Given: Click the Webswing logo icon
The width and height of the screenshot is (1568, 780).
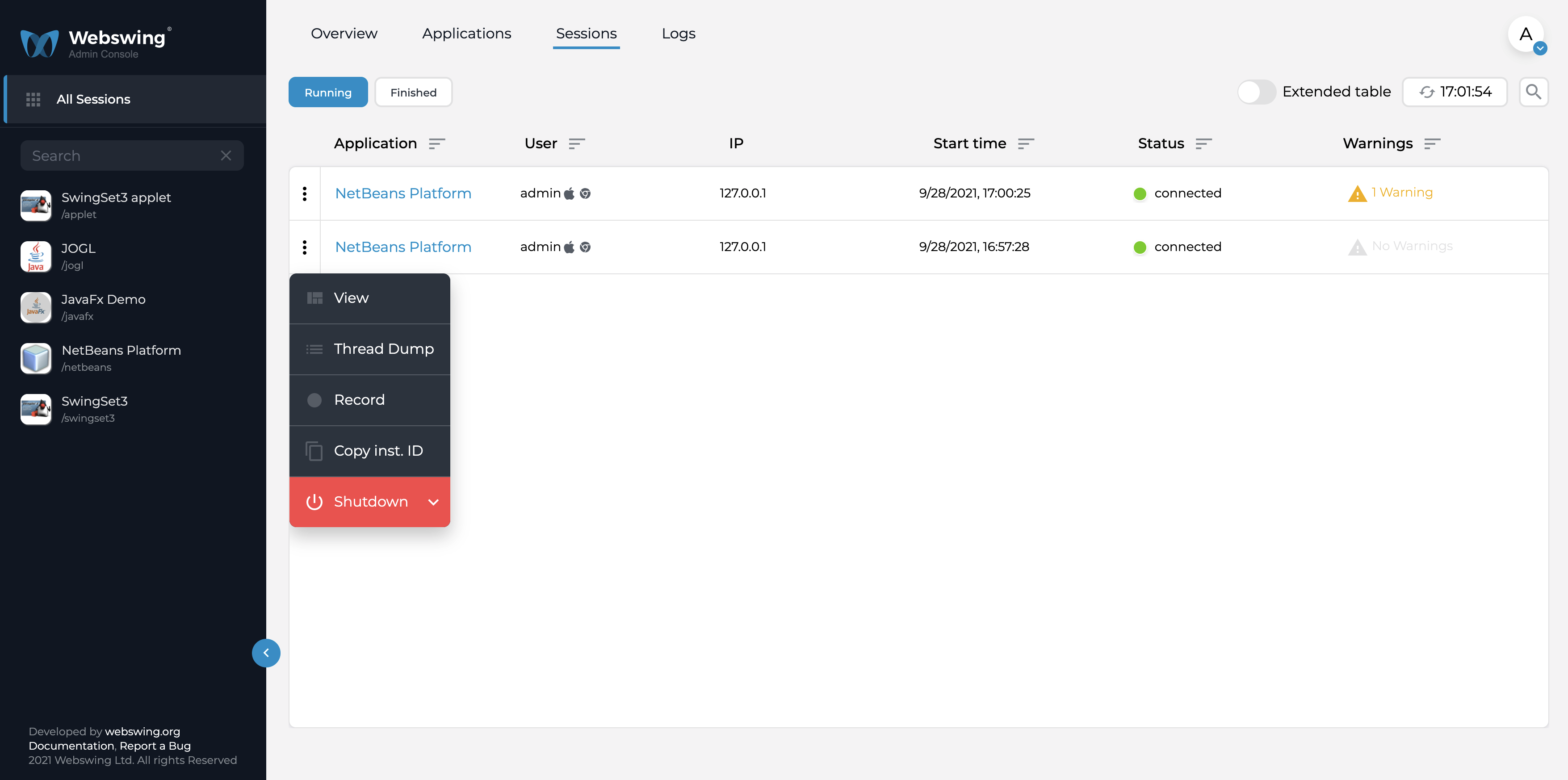Looking at the screenshot, I should (x=40, y=43).
